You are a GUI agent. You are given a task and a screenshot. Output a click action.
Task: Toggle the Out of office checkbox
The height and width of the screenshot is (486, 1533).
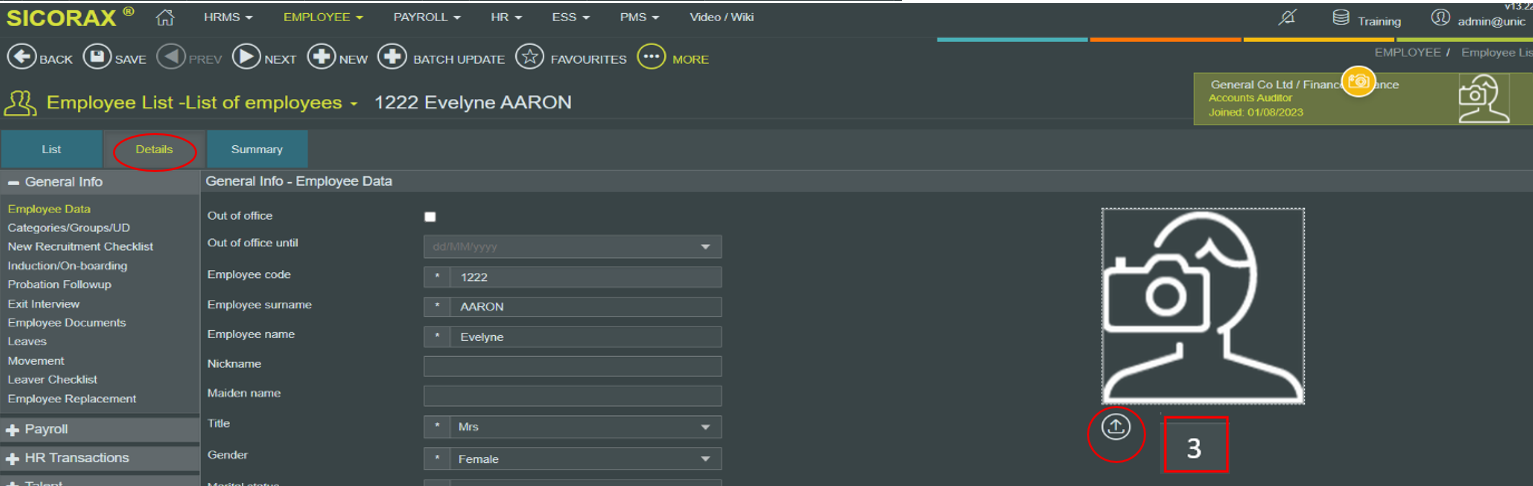430,217
